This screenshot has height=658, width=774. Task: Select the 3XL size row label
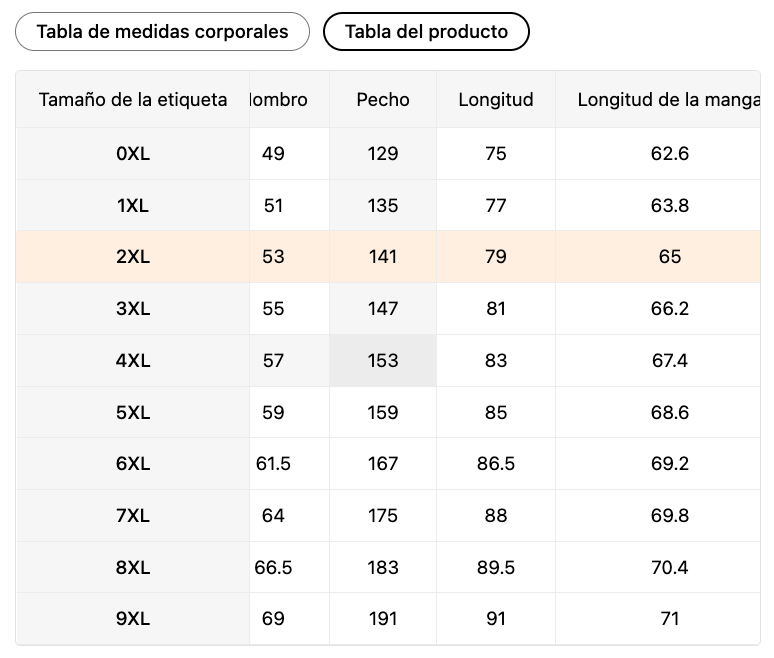133,309
